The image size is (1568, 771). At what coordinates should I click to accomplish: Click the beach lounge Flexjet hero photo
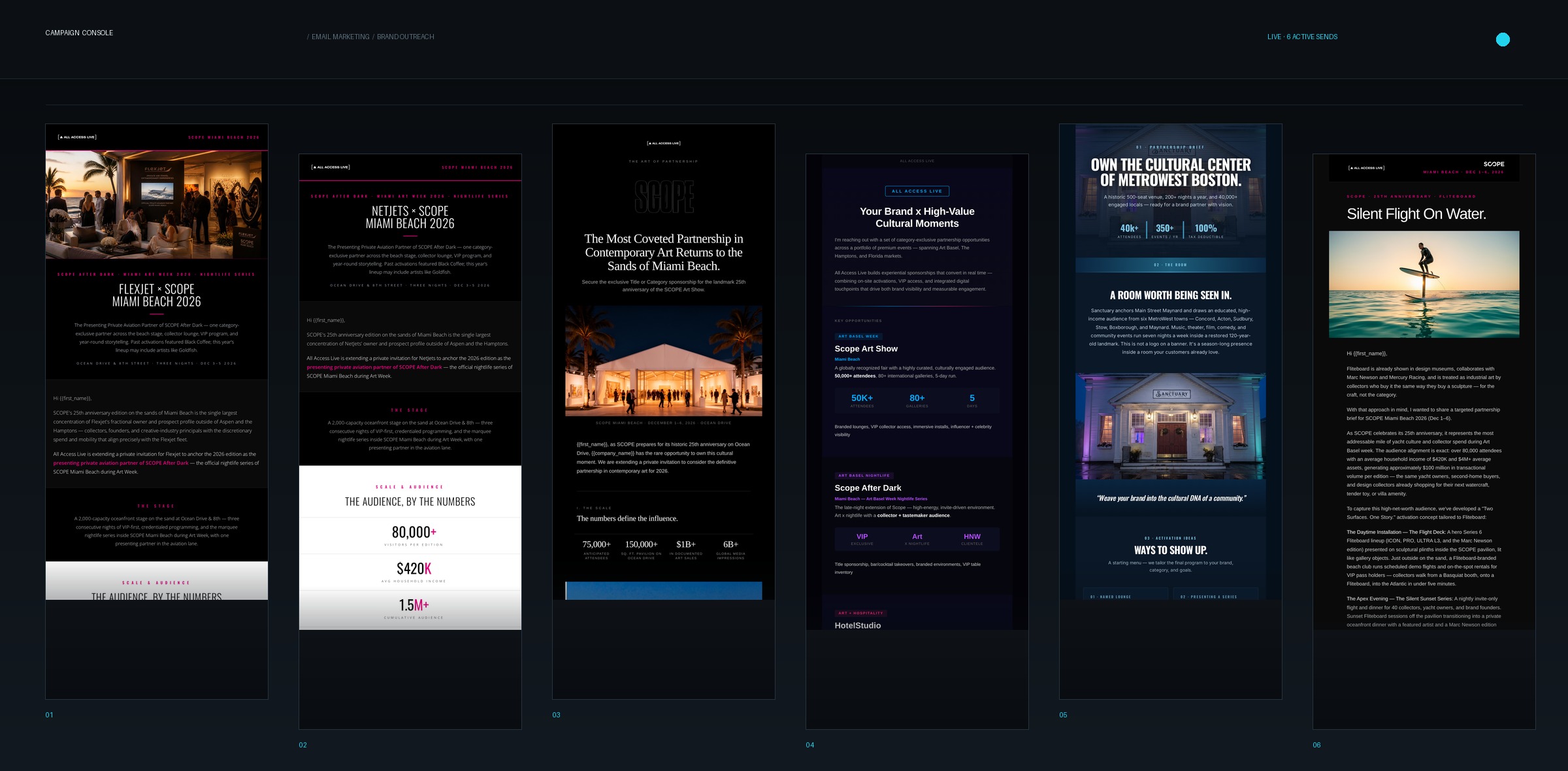pos(157,205)
